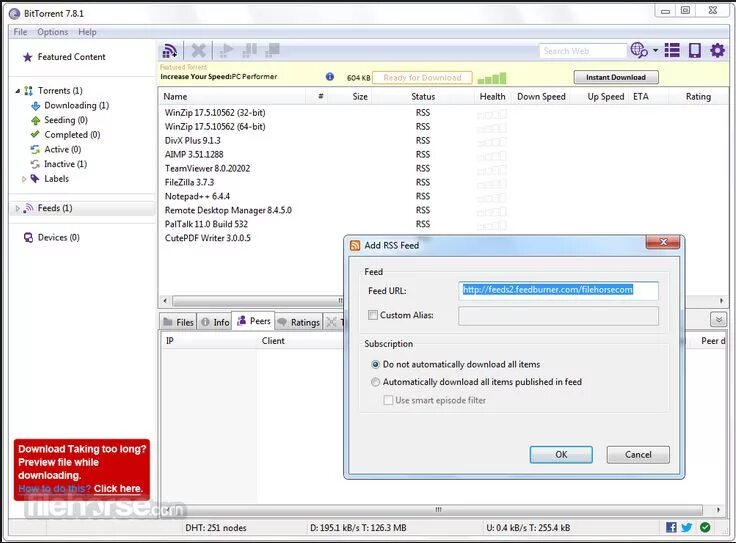The image size is (736, 543).
Task: Select the Active (0) category
Action: tap(56, 149)
